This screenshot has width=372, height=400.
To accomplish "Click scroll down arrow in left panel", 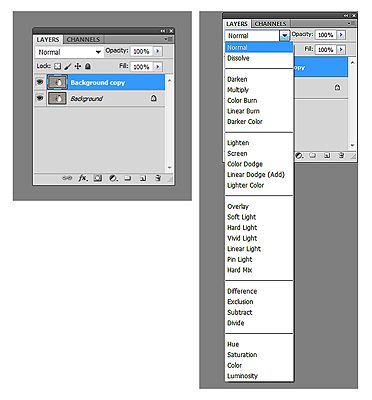I will 169,167.
